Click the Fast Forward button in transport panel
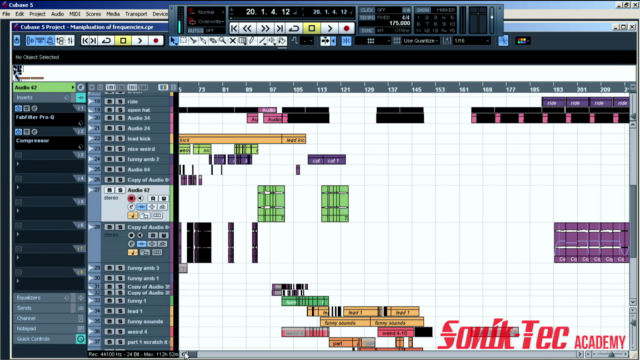This screenshot has height=360, width=640. pyautogui.click(x=265, y=28)
